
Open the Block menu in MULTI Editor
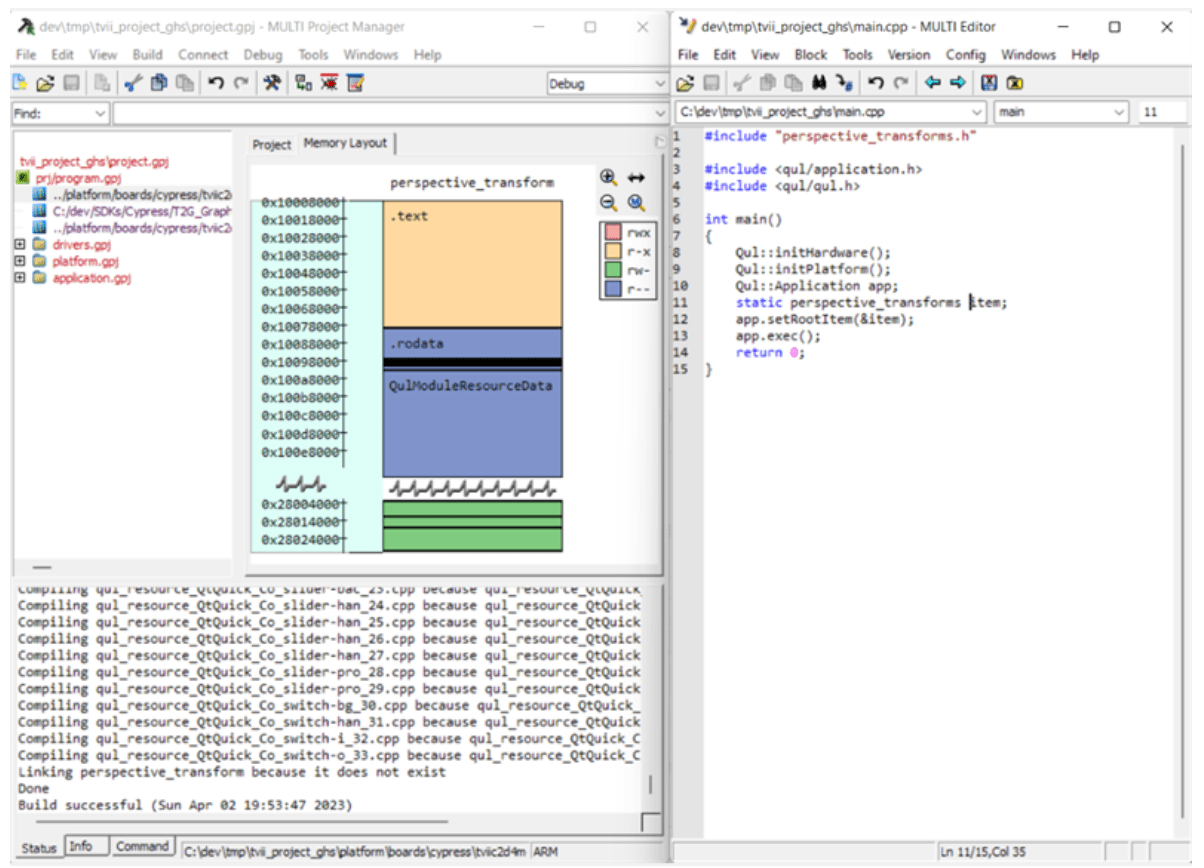tap(810, 55)
